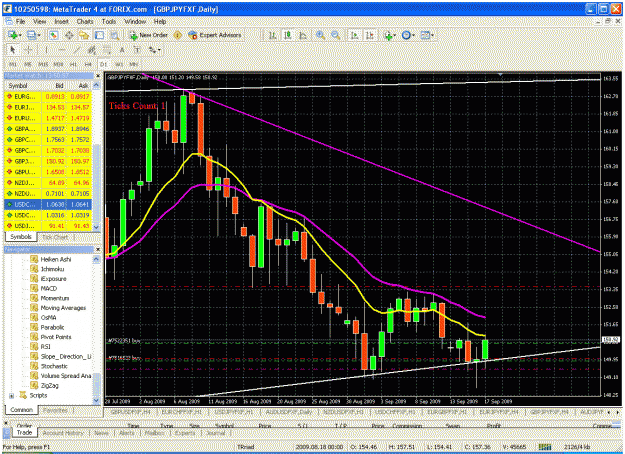Switch chart to line chart style
Image resolution: width=625 pixels, height=454 pixels.
click(303, 35)
